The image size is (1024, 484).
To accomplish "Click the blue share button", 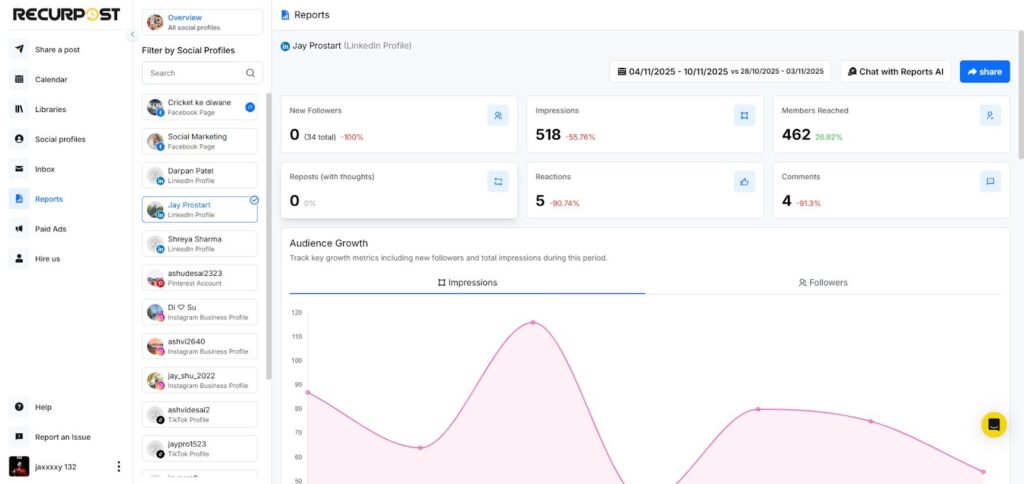I will (984, 72).
